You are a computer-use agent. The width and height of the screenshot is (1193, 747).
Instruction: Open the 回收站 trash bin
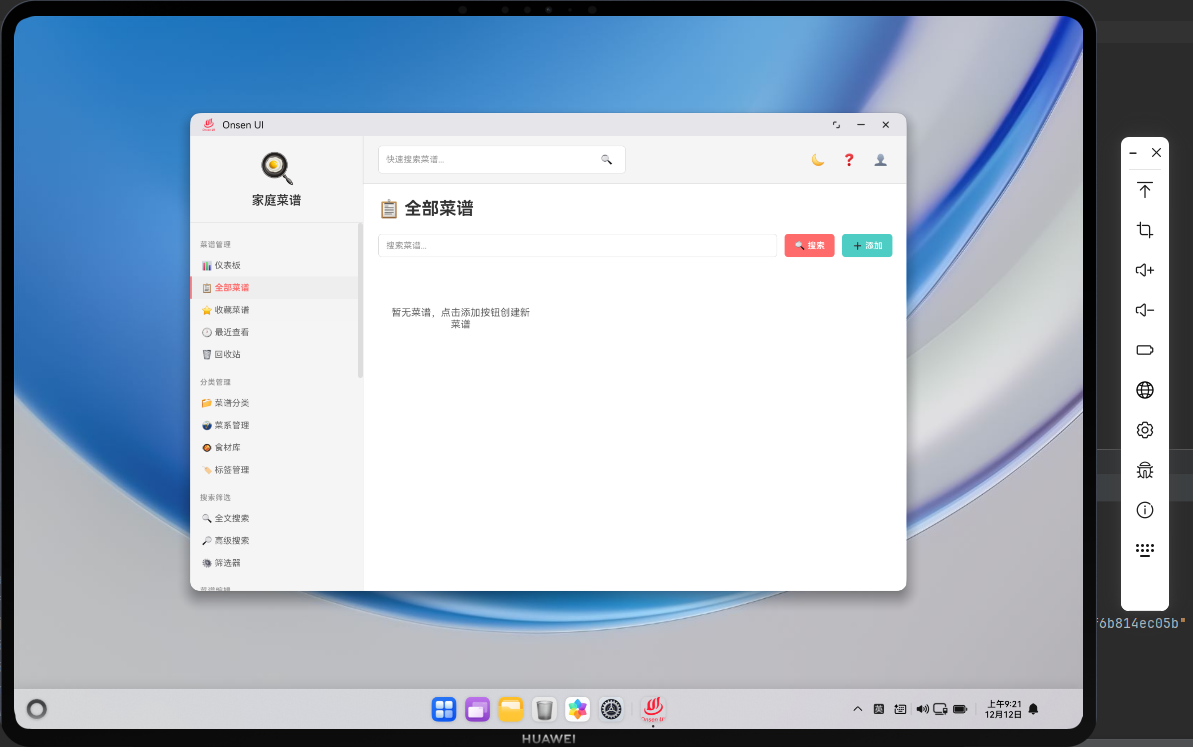click(x=224, y=353)
